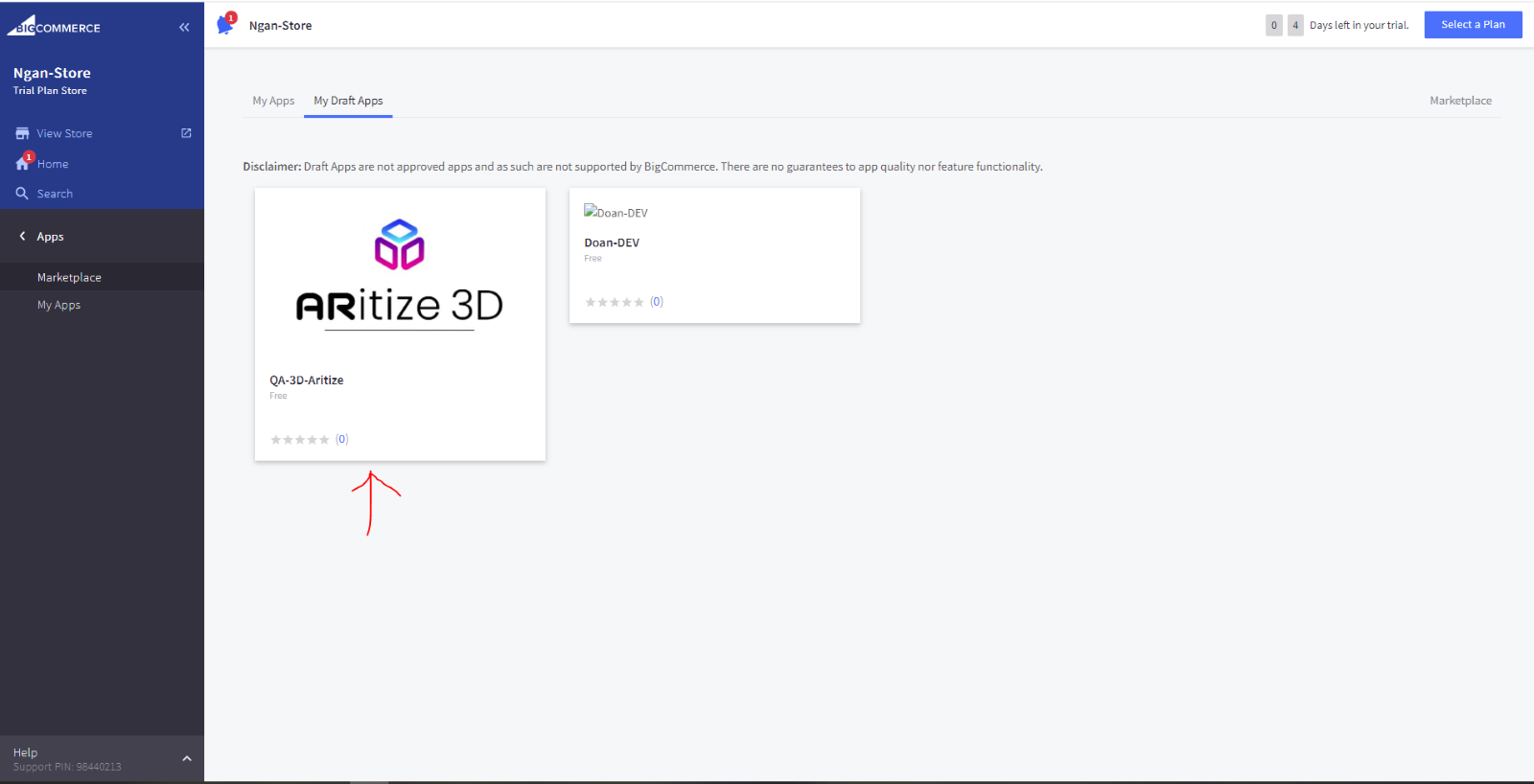Click the Free label under Doan-DEV
The height and width of the screenshot is (784, 1534).
click(x=593, y=259)
